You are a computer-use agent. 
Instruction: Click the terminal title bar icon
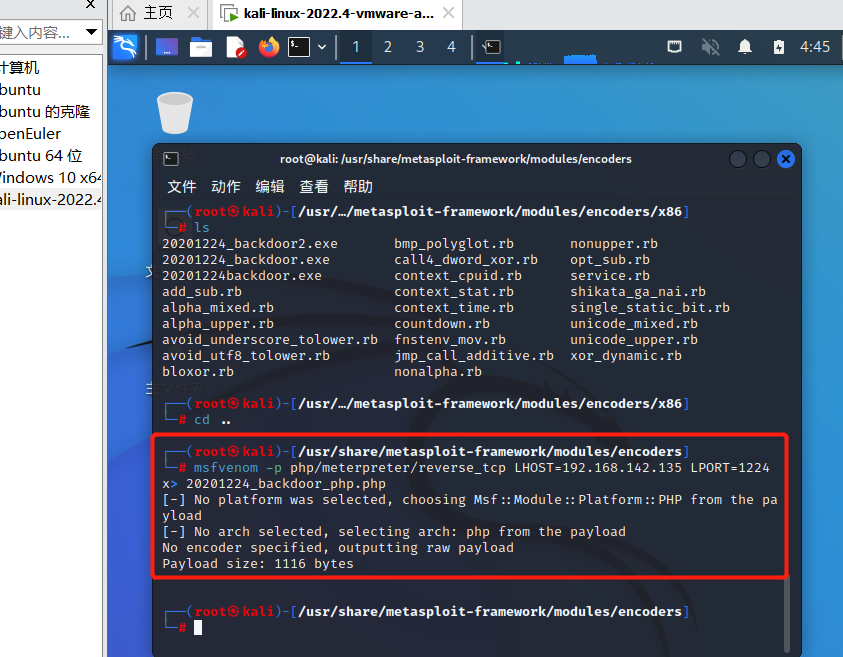coord(171,159)
